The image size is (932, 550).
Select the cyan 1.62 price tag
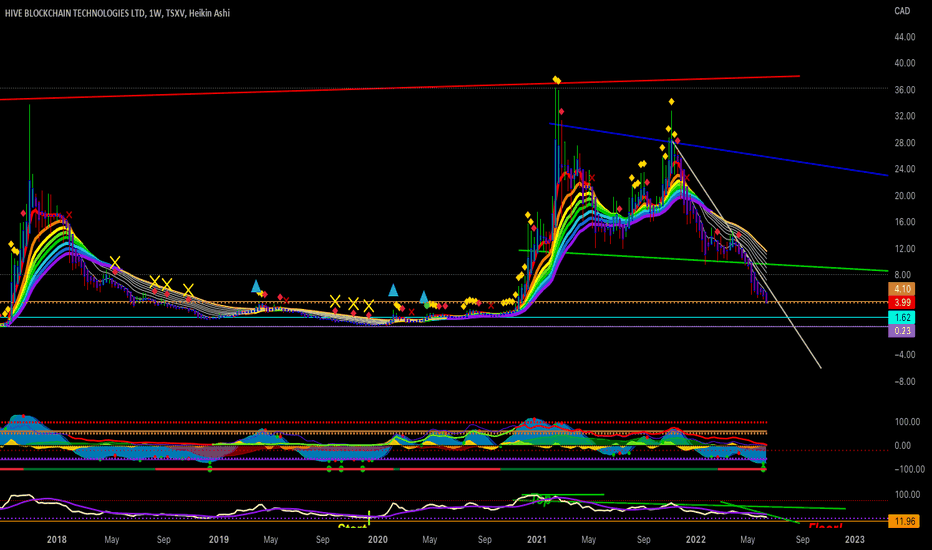[902, 318]
